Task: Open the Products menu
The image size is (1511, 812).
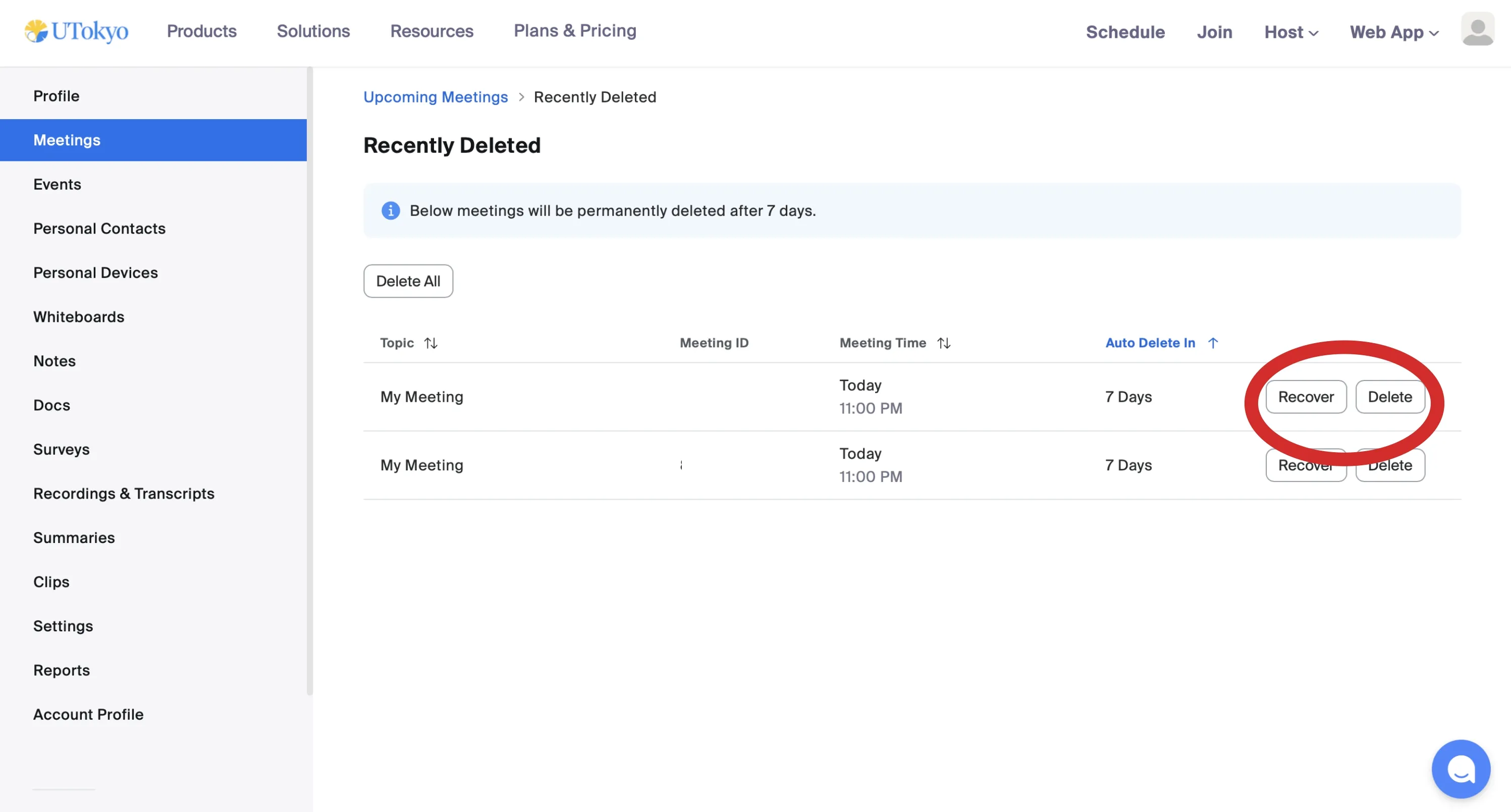Action: pos(202,31)
